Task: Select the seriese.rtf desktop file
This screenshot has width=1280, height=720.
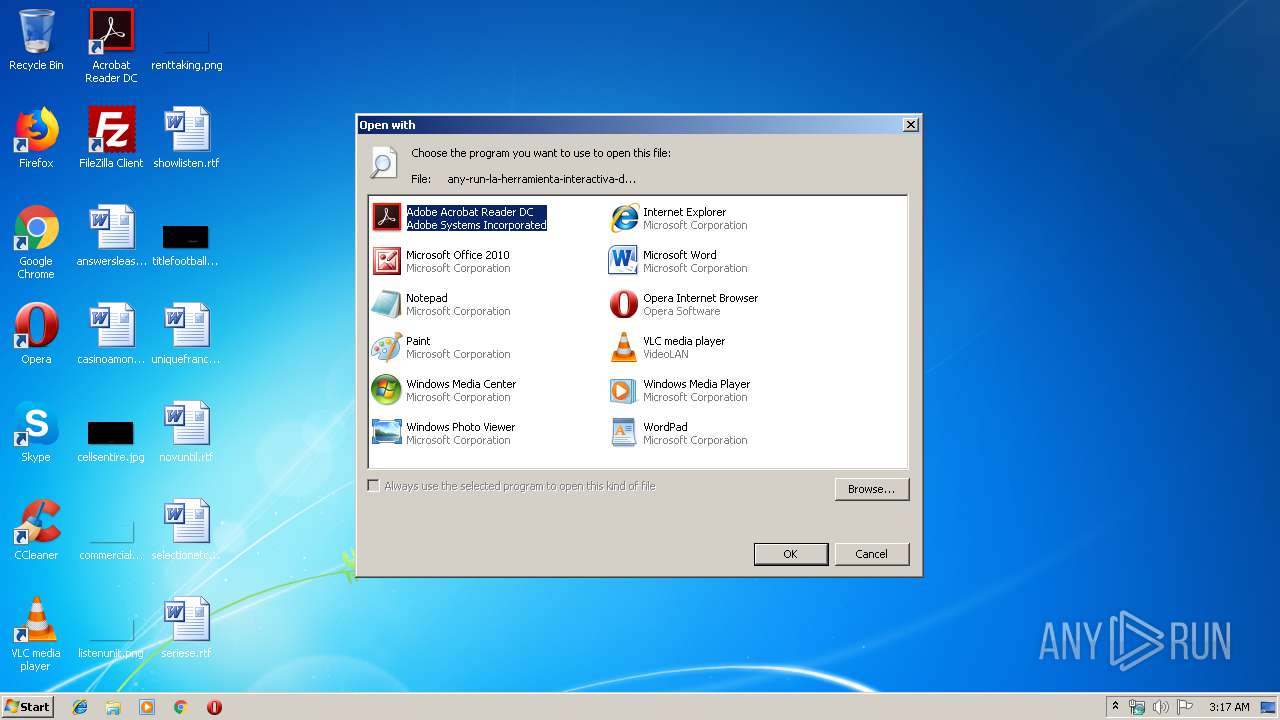Action: click(x=186, y=628)
